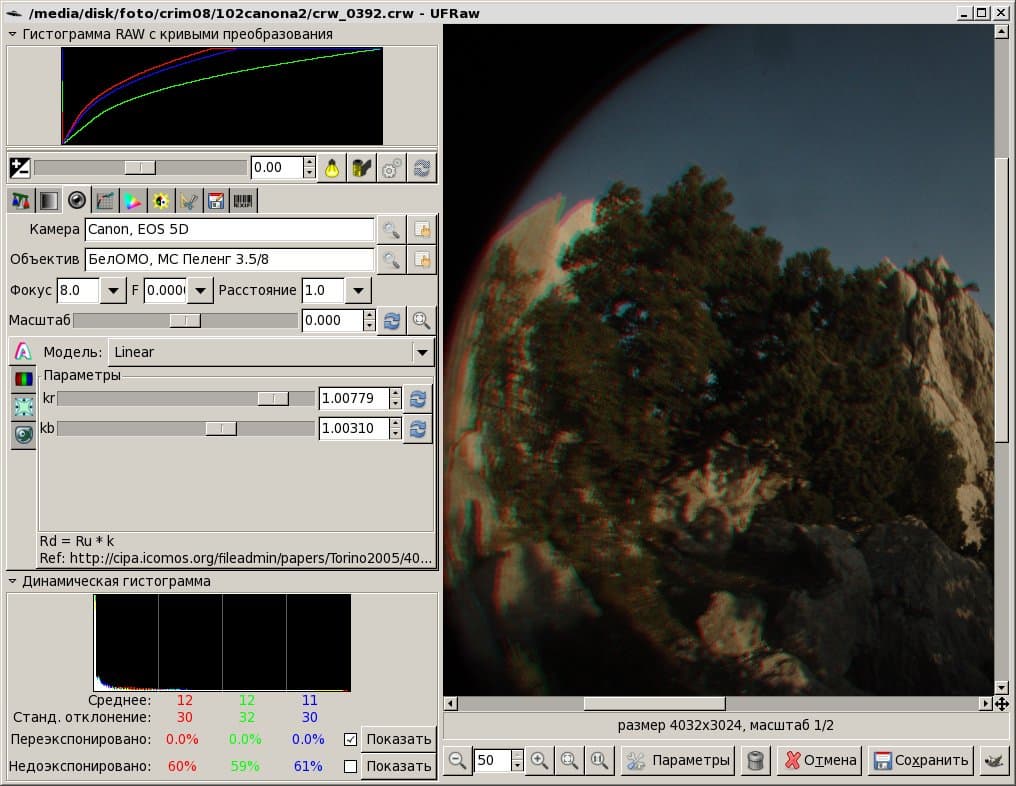Reset kb parameter to default

pos(418,428)
